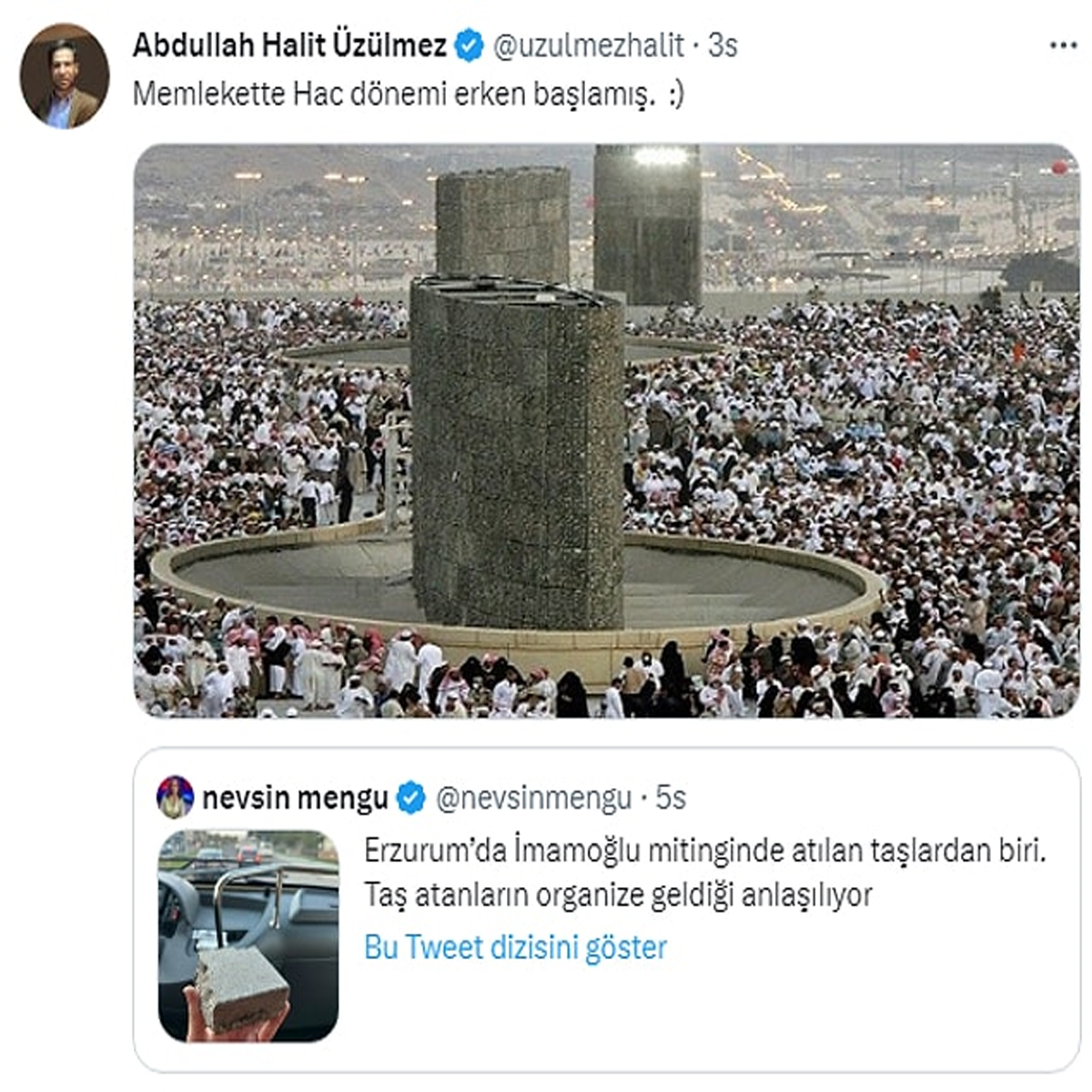Click the "5s" quoted tweet timestamp
This screenshot has width=1092, height=1092.
(671, 798)
